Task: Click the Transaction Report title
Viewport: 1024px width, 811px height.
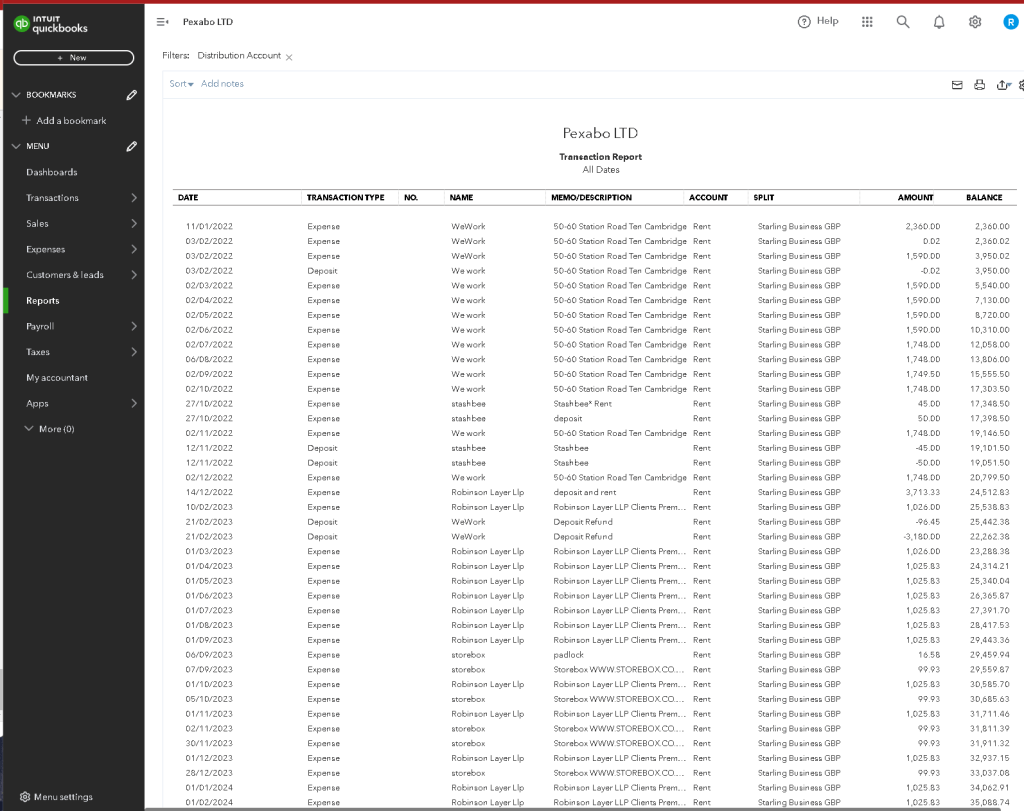Action: [x=600, y=157]
